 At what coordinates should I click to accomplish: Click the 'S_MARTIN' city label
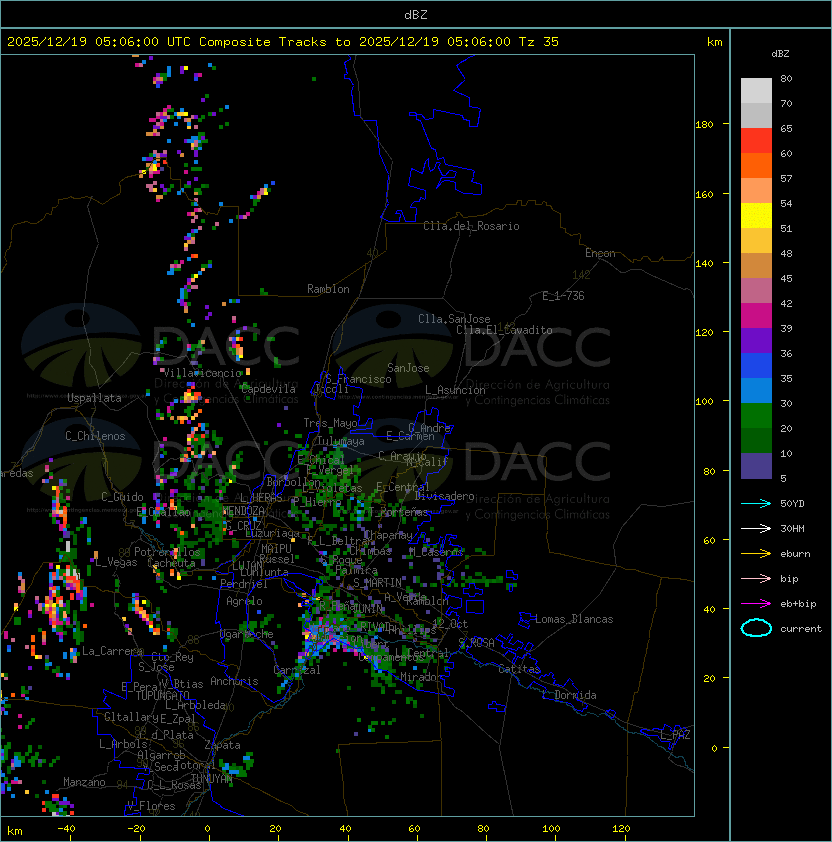(377, 583)
